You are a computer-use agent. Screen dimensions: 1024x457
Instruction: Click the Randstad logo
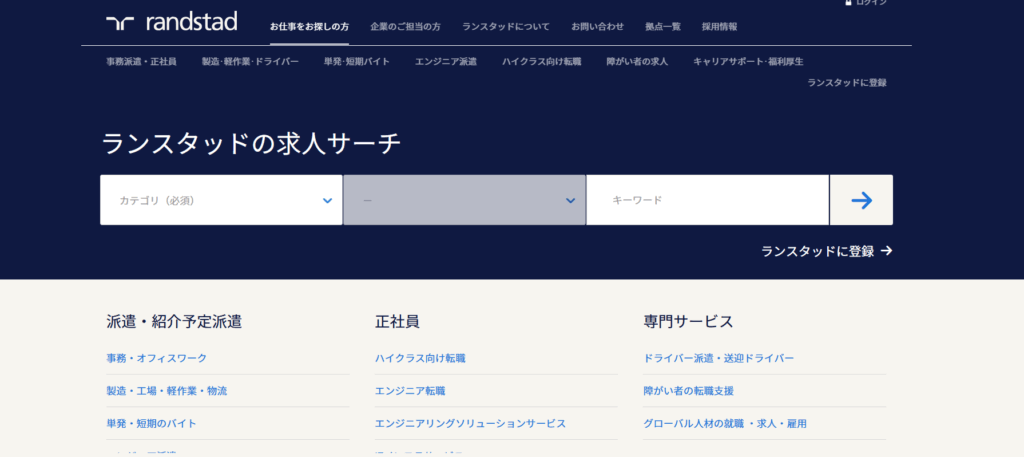click(171, 23)
